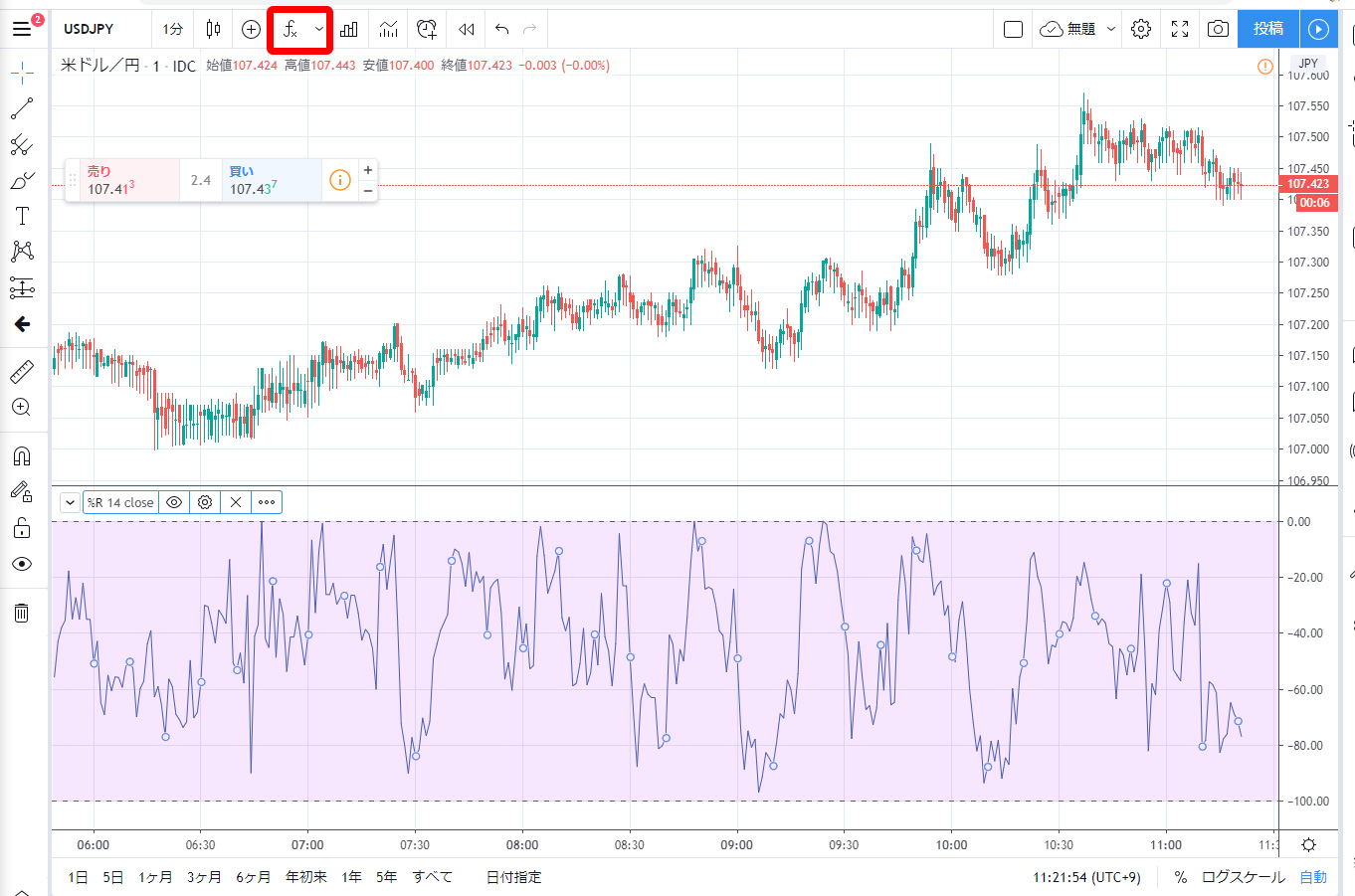Click the 投稿 publish button
The width and height of the screenshot is (1355, 896).
pos(1268,29)
